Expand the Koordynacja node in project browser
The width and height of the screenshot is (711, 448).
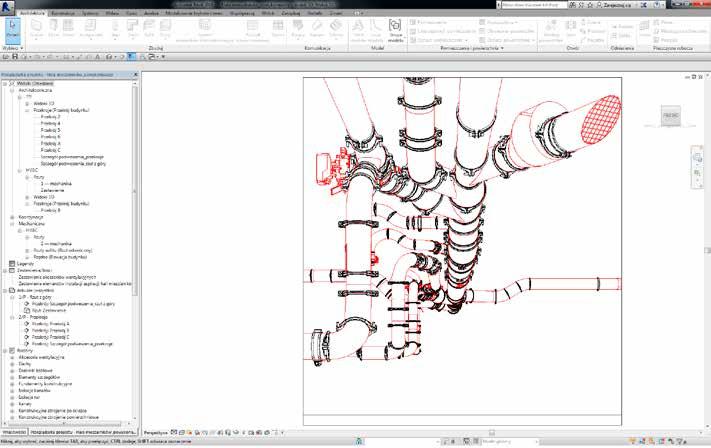coord(12,217)
